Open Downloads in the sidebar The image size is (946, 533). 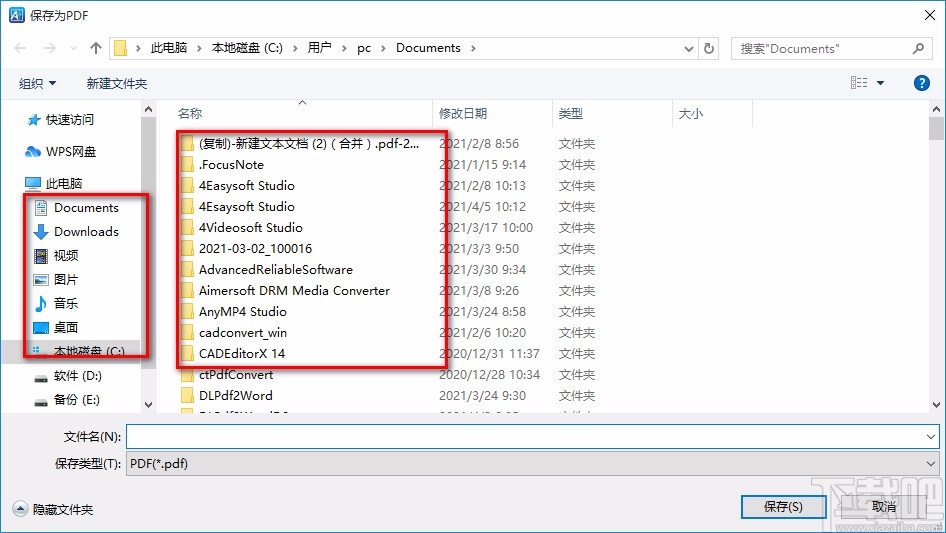[x=77, y=231]
